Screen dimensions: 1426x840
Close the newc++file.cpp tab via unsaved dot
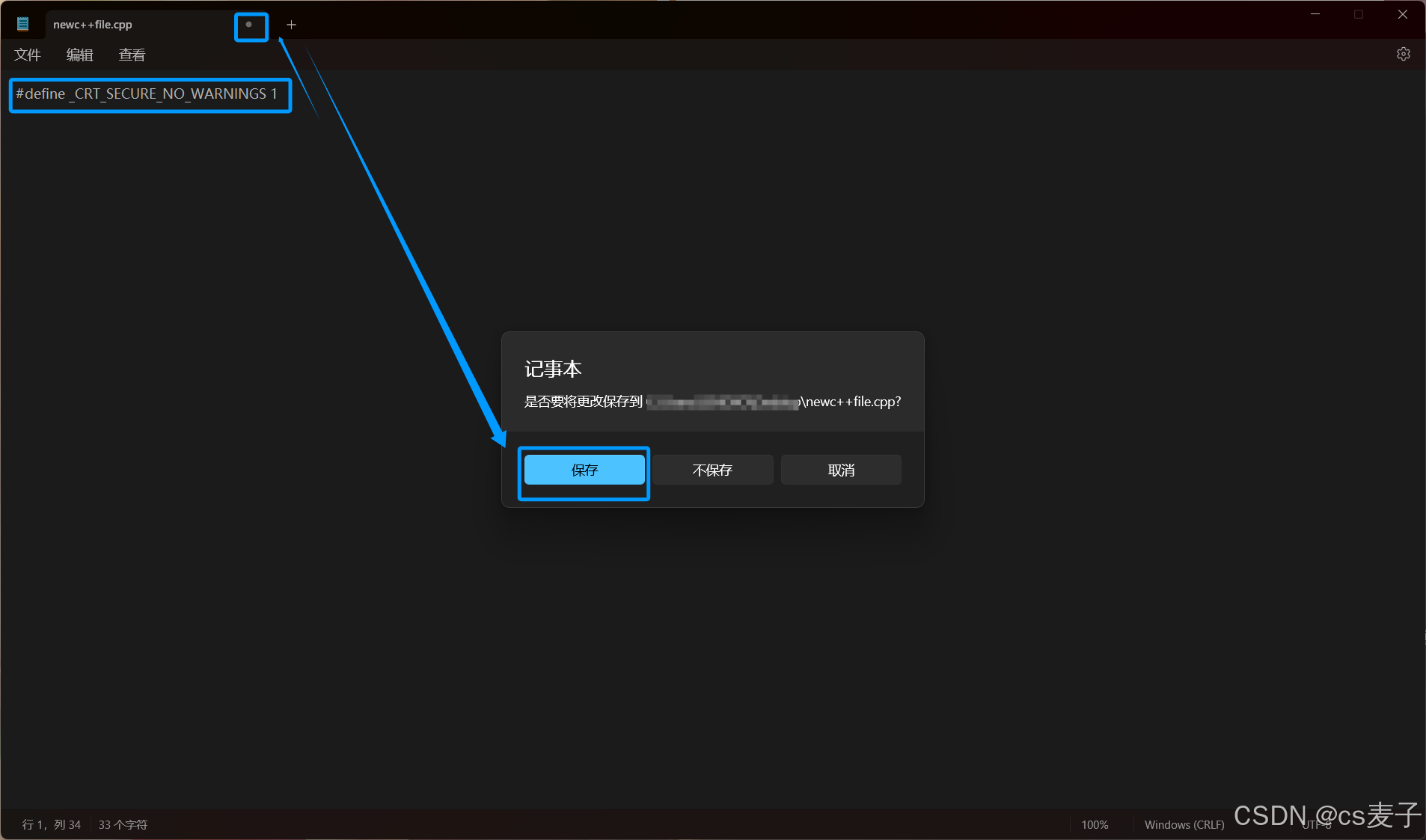pos(249,25)
